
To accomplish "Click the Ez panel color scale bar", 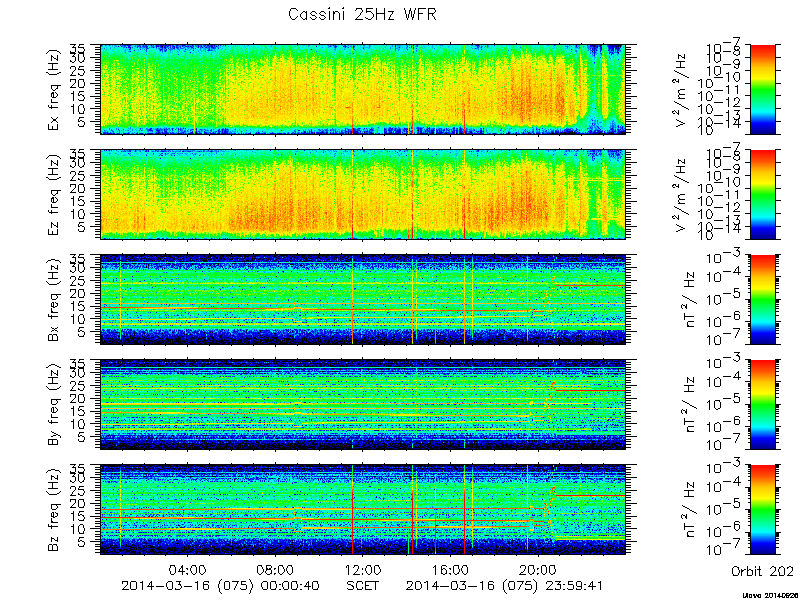I will point(762,194).
